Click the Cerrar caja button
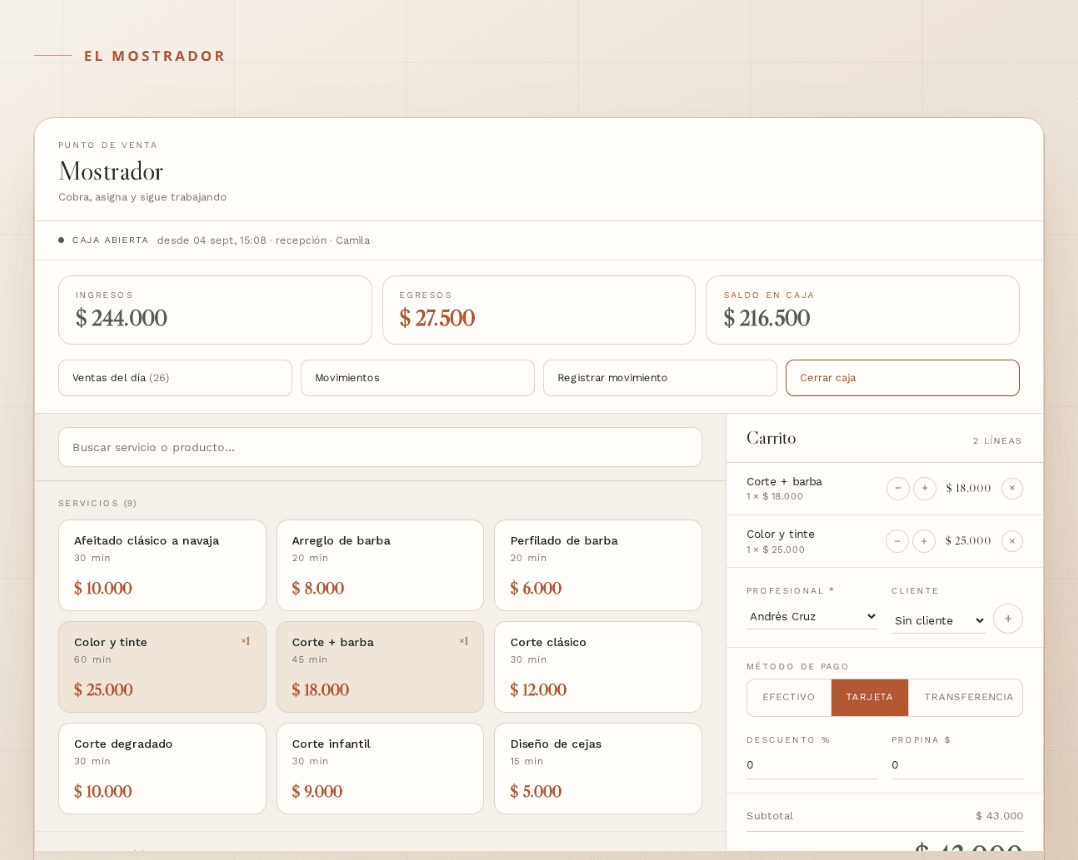This screenshot has width=1078, height=860. pos(903,377)
